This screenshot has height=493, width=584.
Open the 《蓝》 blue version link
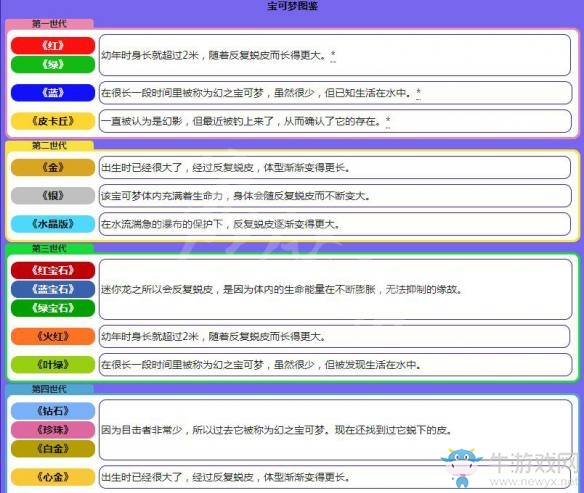click(53, 92)
